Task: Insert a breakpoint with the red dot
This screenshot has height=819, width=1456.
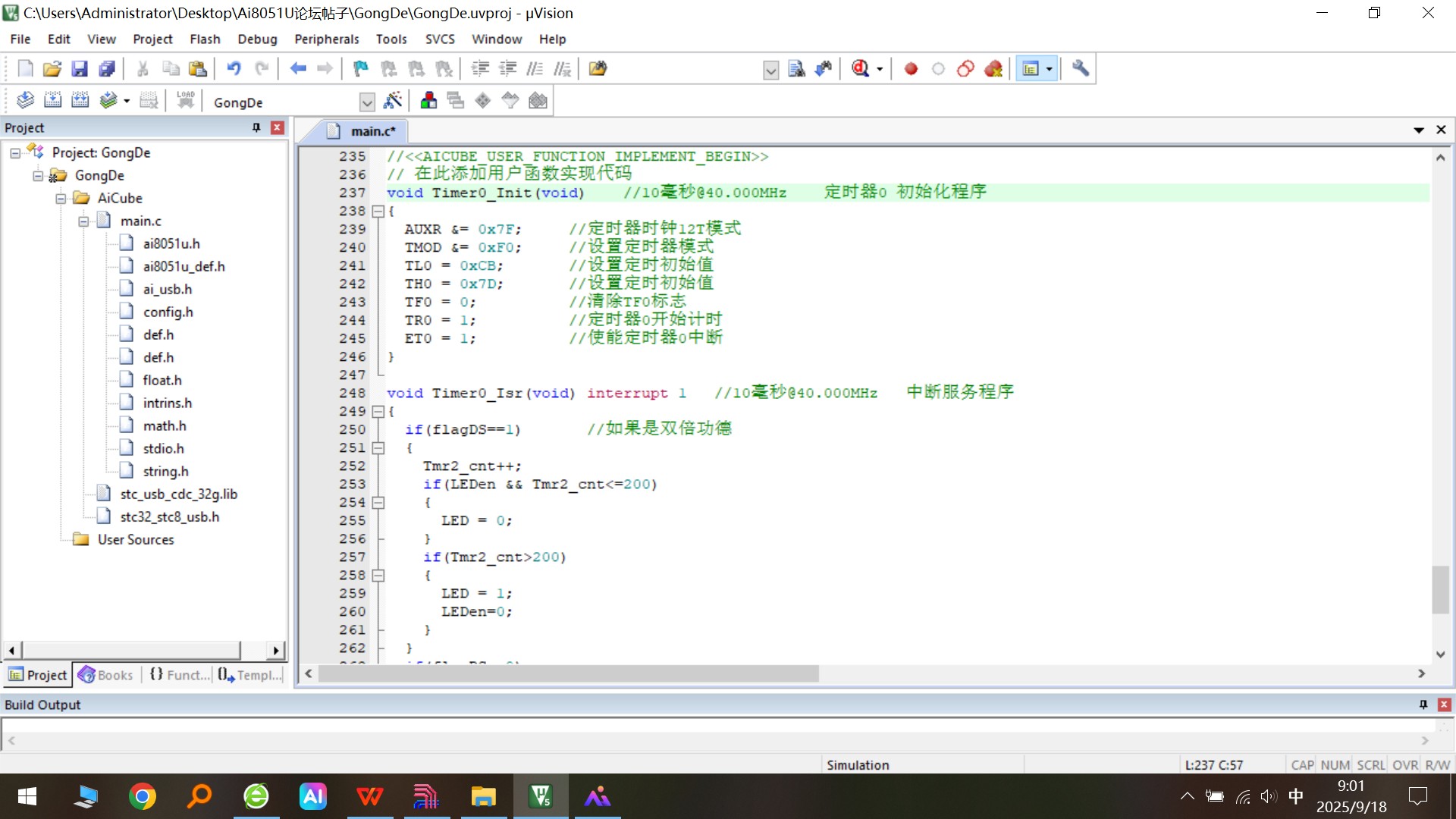Action: [x=911, y=69]
